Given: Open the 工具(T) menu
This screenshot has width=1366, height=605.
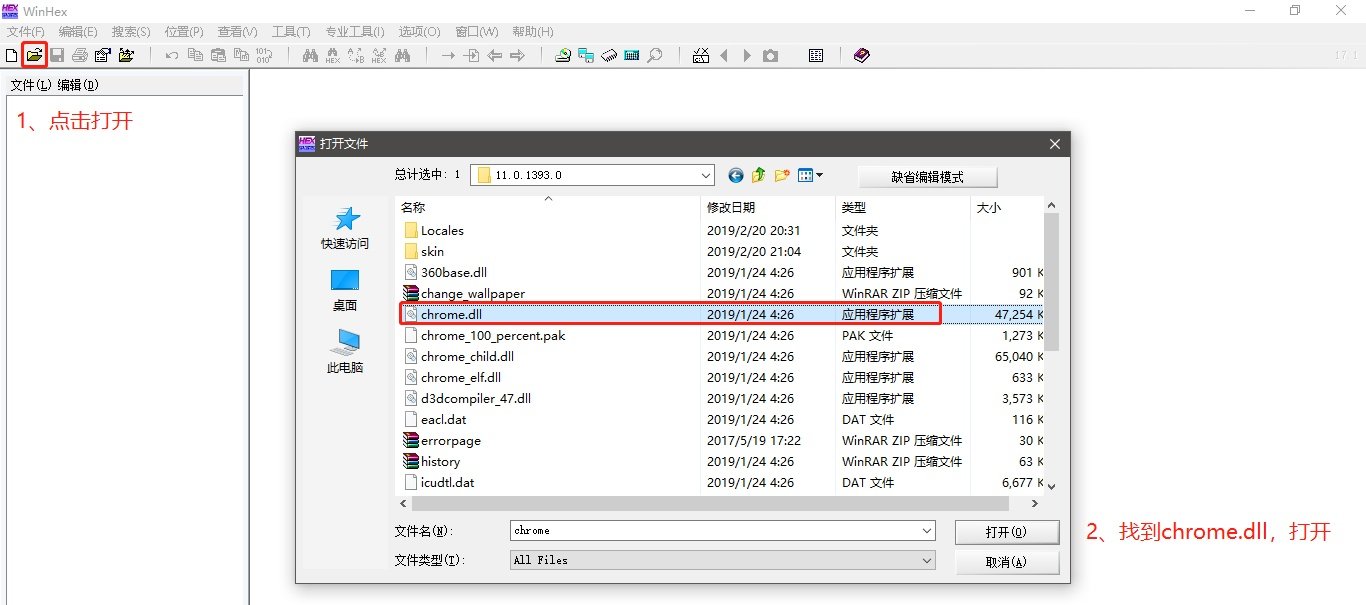Looking at the screenshot, I should 291,32.
